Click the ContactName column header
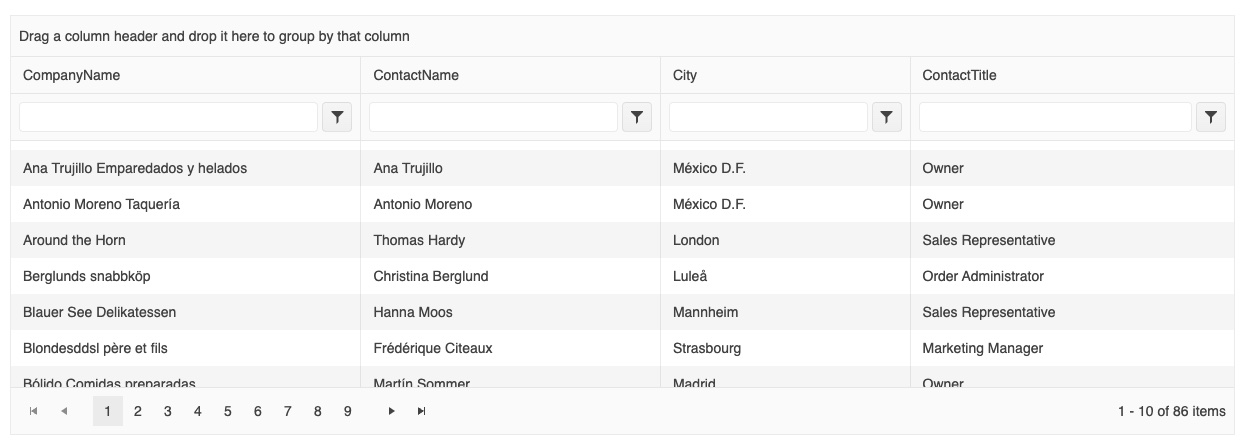 pos(416,75)
